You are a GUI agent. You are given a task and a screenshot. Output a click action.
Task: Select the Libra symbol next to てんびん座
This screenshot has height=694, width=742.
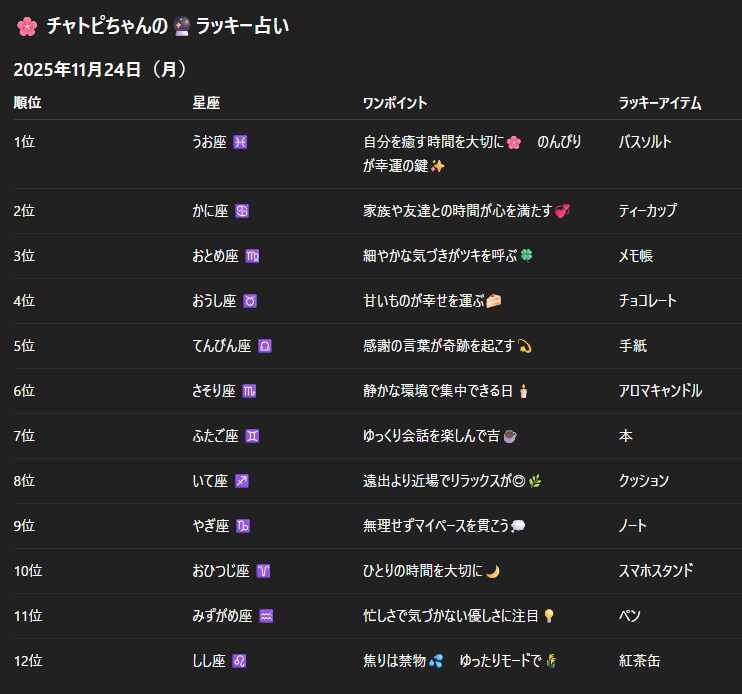[x=265, y=346]
